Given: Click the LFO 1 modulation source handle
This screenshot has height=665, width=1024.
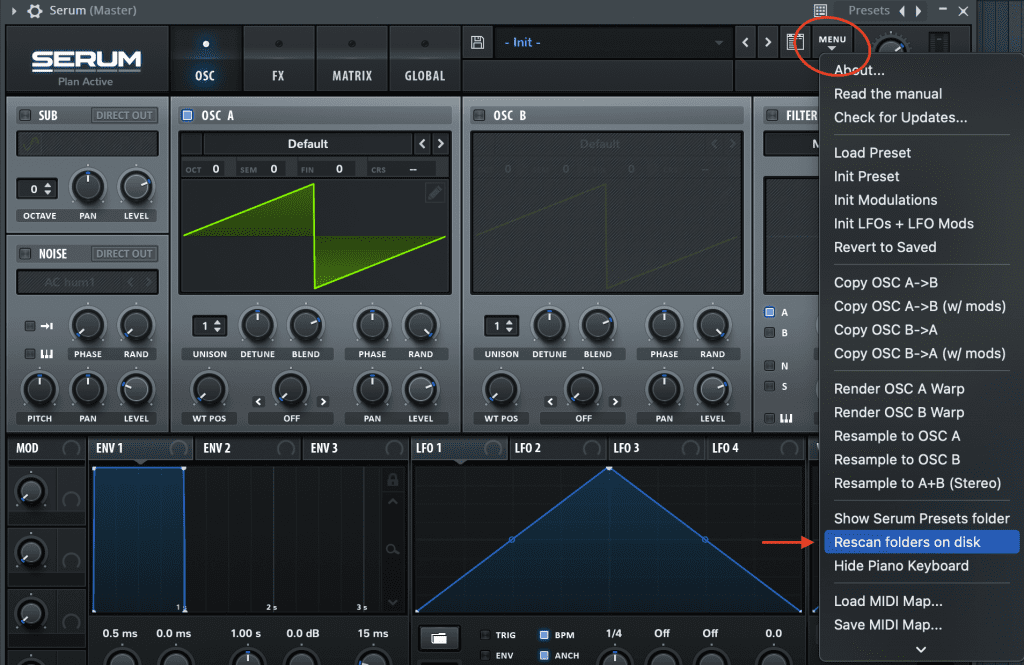Looking at the screenshot, I should tap(493, 448).
